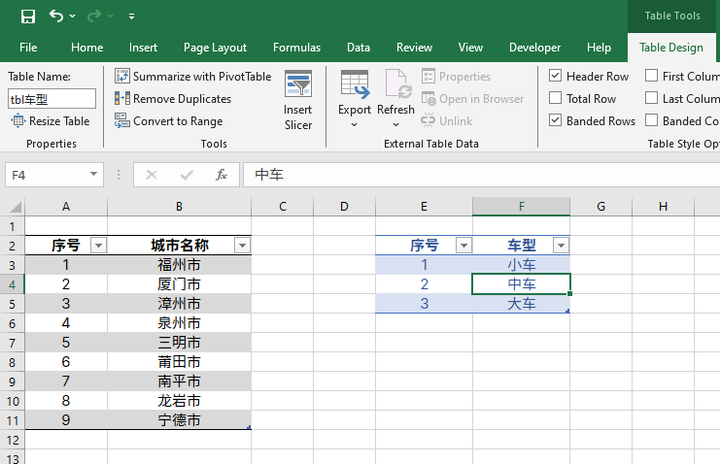Click cell containing 三明市
Viewport: 720px width, 464px height.
179,343
